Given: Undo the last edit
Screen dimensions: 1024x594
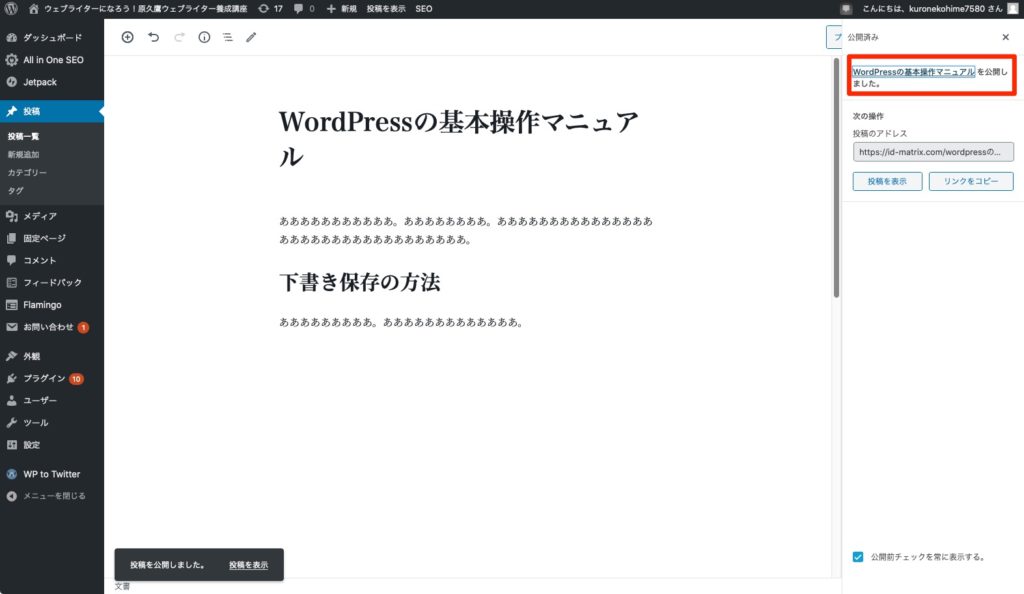Looking at the screenshot, I should [153, 37].
